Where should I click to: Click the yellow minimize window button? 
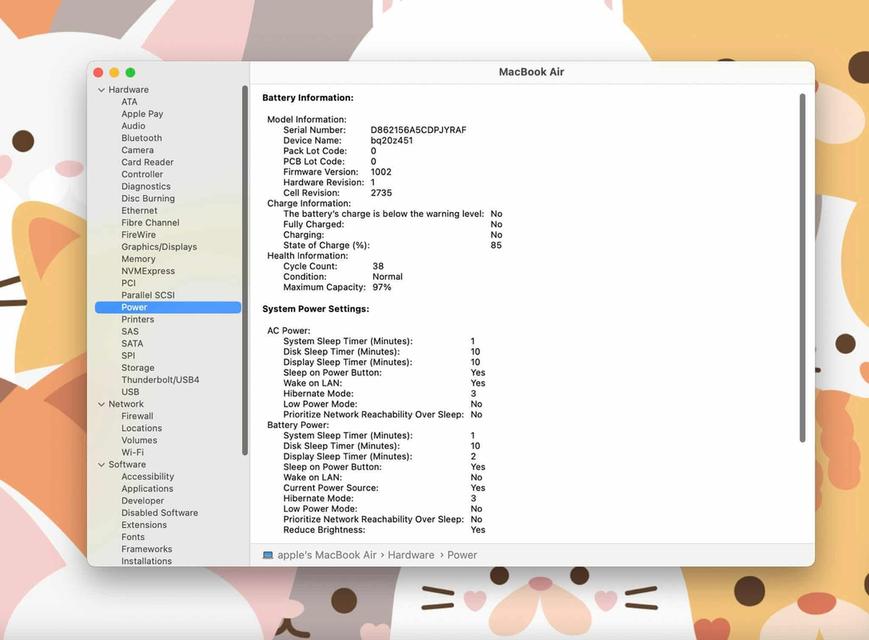tap(114, 73)
